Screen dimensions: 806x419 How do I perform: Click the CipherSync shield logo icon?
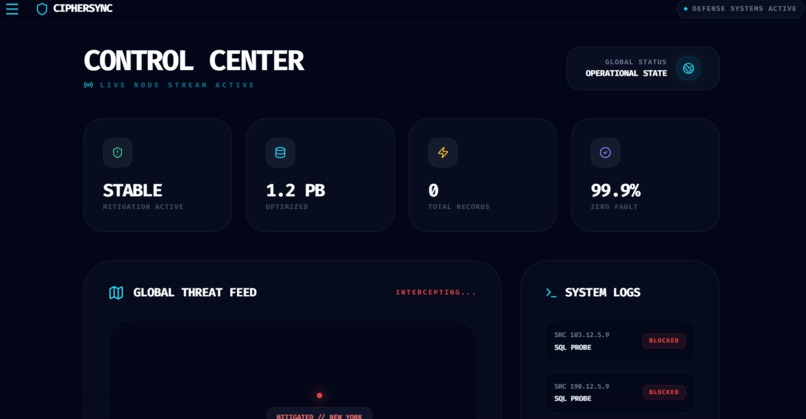click(42, 9)
